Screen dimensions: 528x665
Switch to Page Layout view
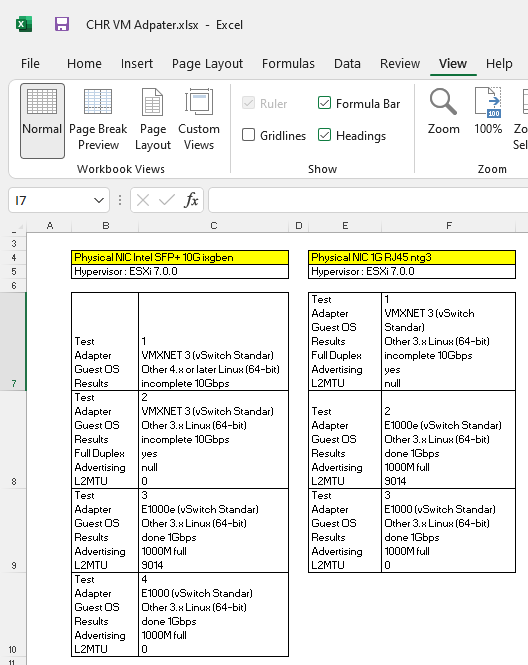click(153, 120)
